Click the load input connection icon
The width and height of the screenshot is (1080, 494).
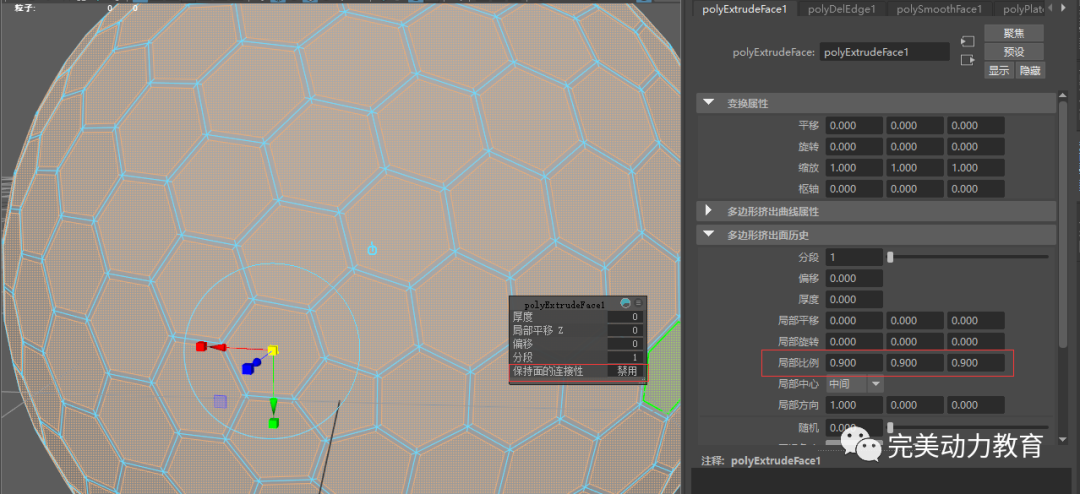966,42
